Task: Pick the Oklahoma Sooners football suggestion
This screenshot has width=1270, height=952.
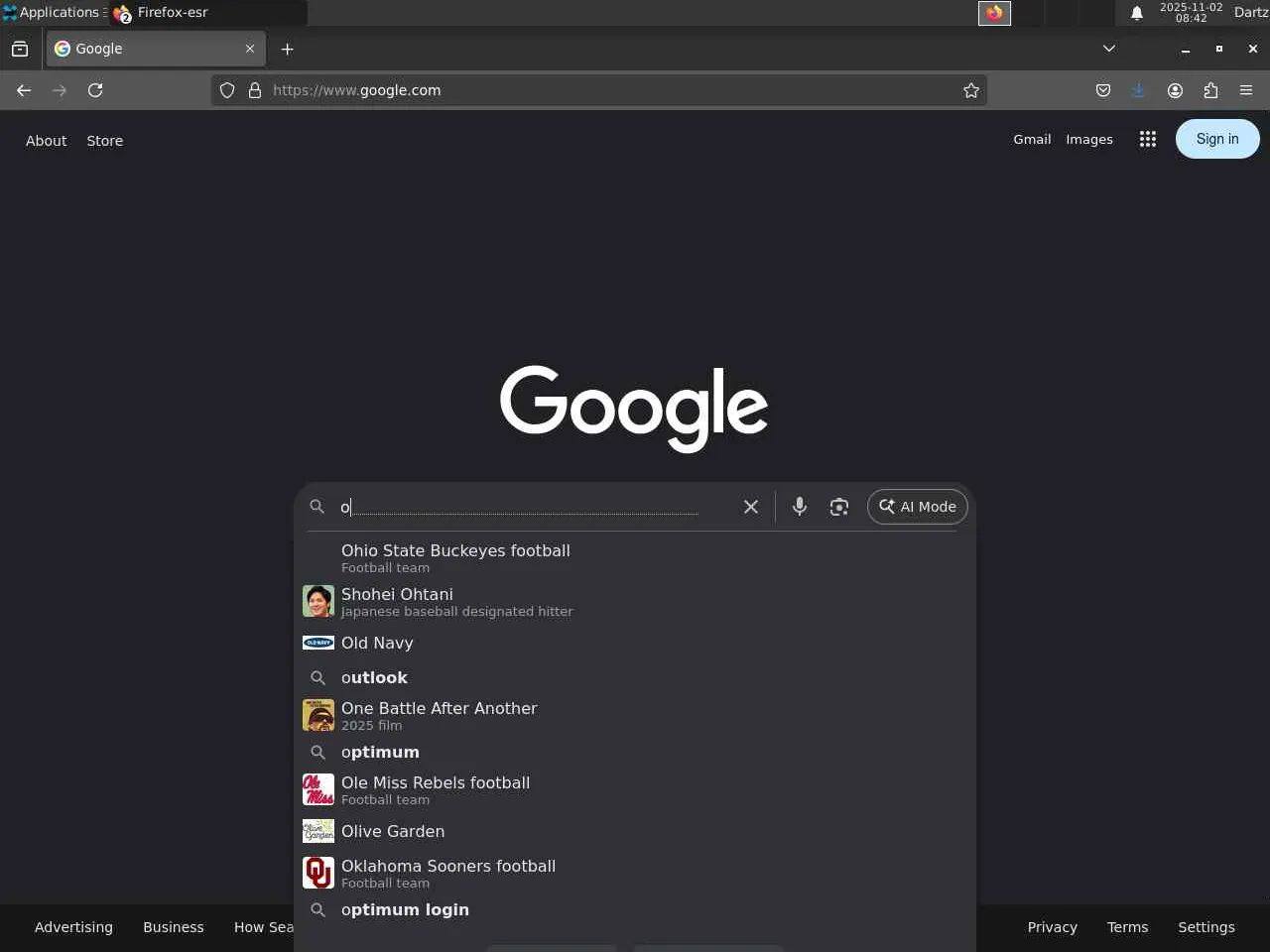Action: click(x=635, y=873)
